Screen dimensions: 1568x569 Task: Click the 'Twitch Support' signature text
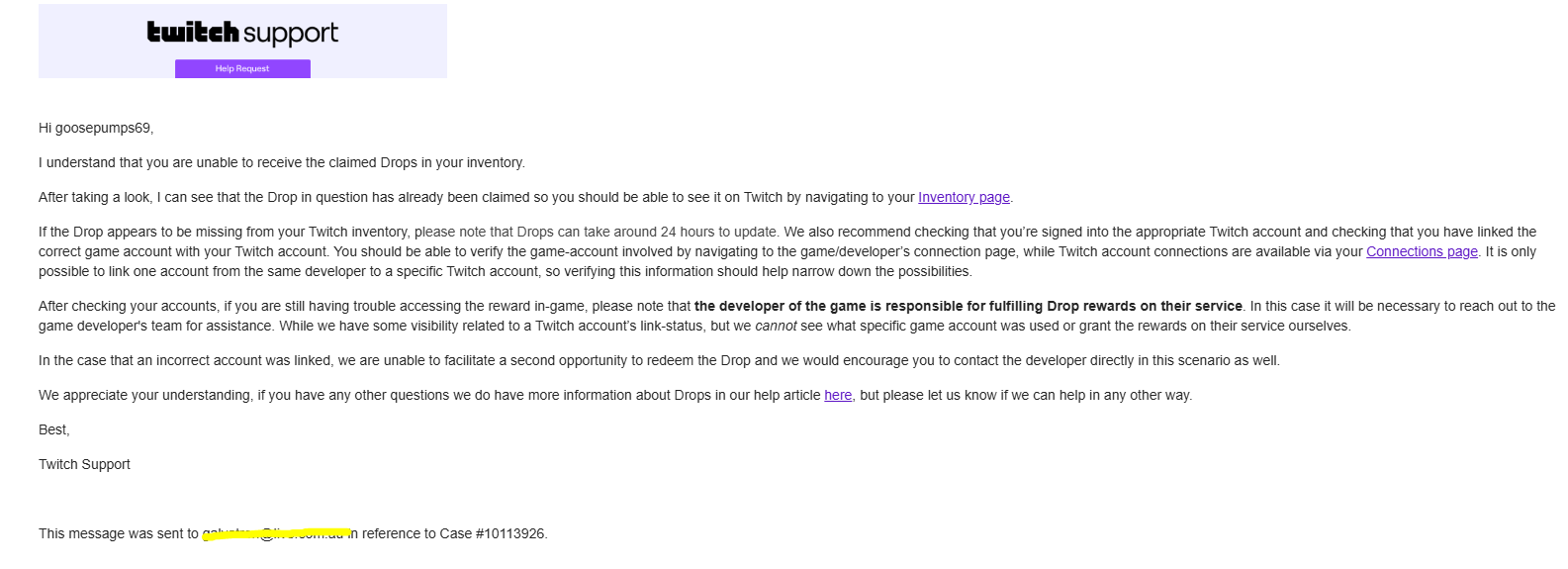click(84, 464)
